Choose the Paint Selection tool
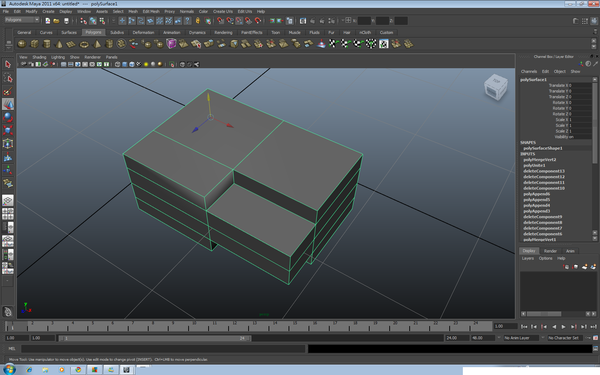The image size is (600, 375). (x=8, y=91)
